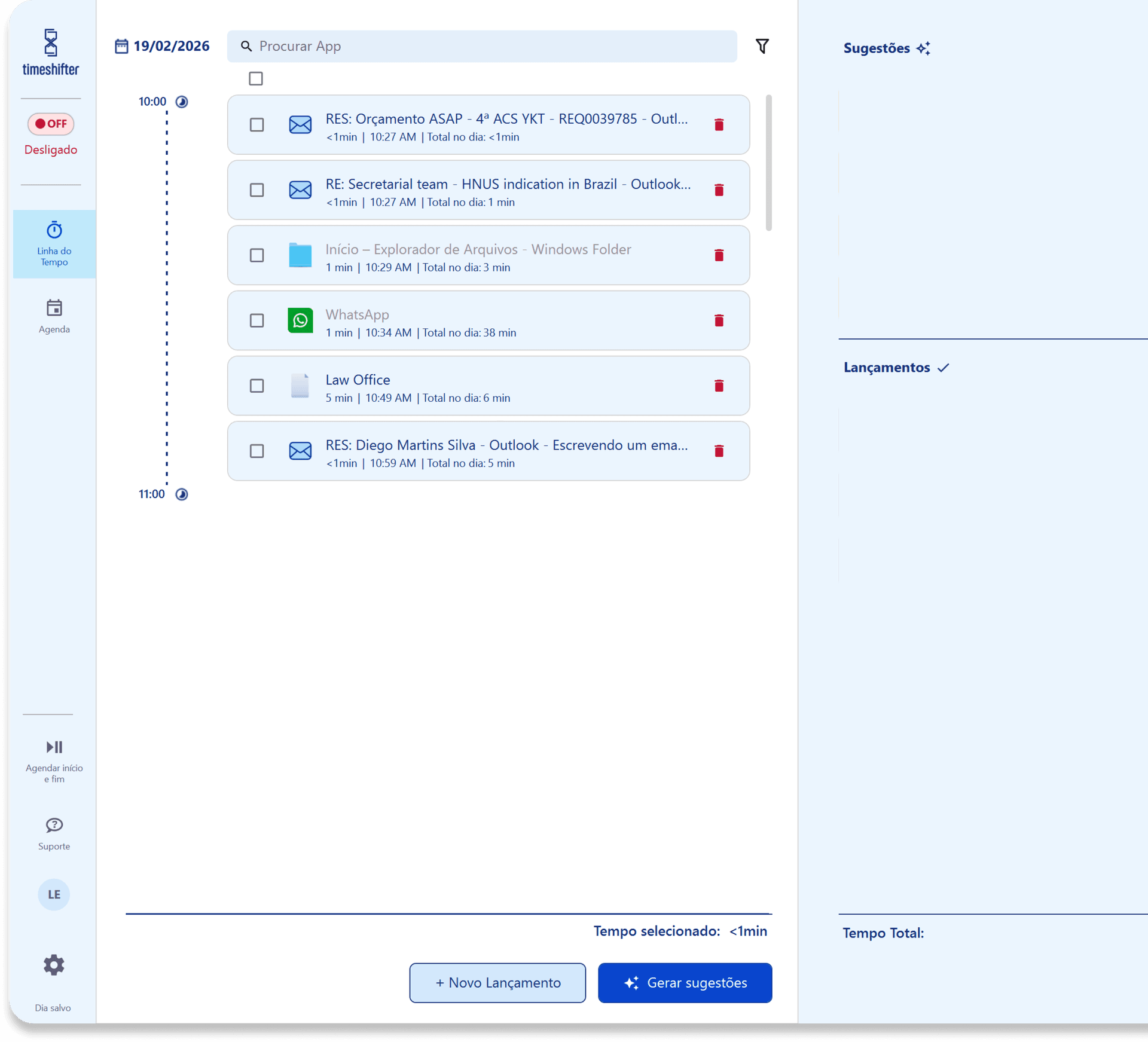The image size is (1148, 1042).
Task: Open the Agenda tab
Action: click(54, 316)
